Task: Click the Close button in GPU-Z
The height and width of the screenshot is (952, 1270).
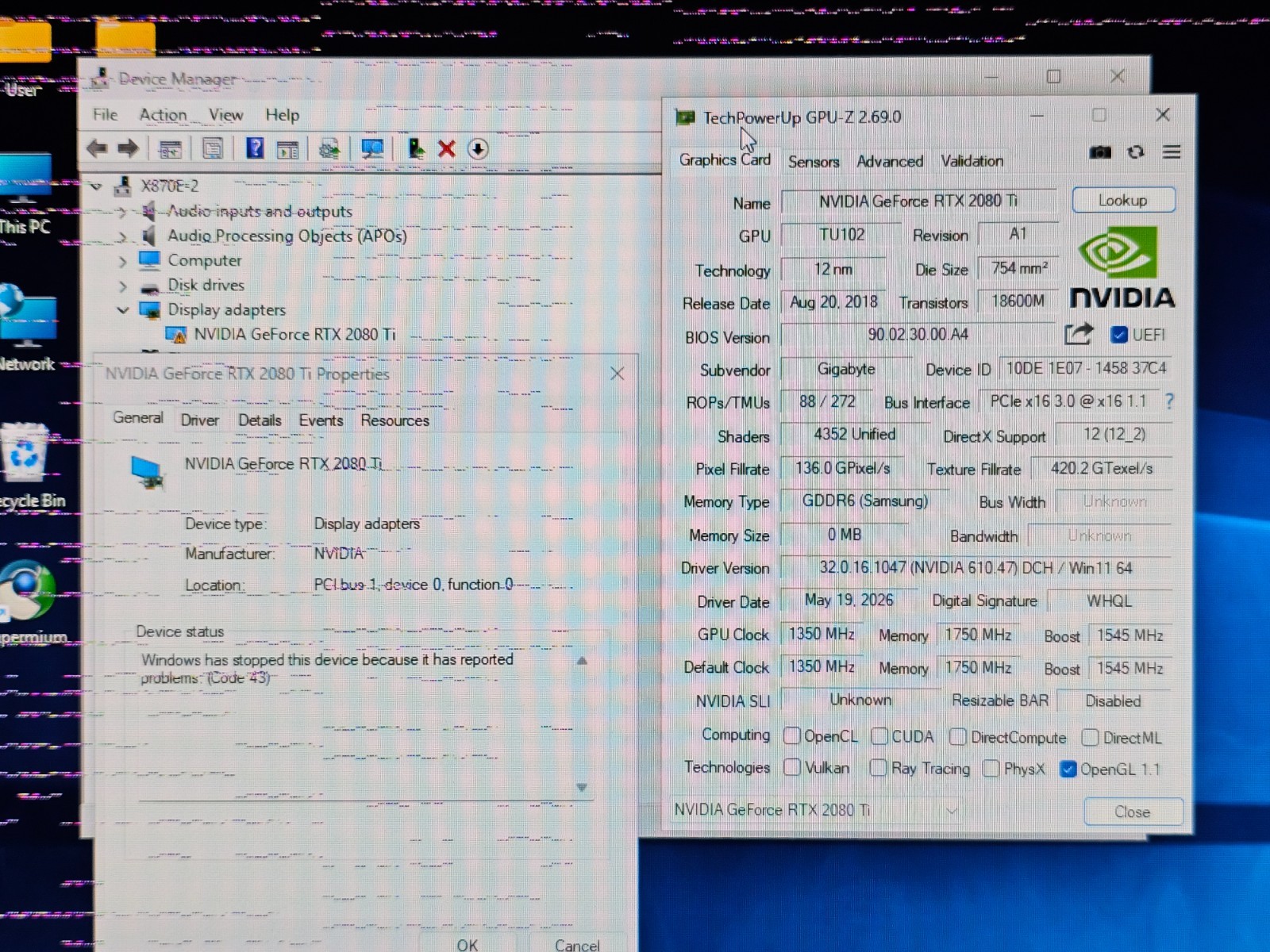Action: pyautogui.click(x=1133, y=812)
